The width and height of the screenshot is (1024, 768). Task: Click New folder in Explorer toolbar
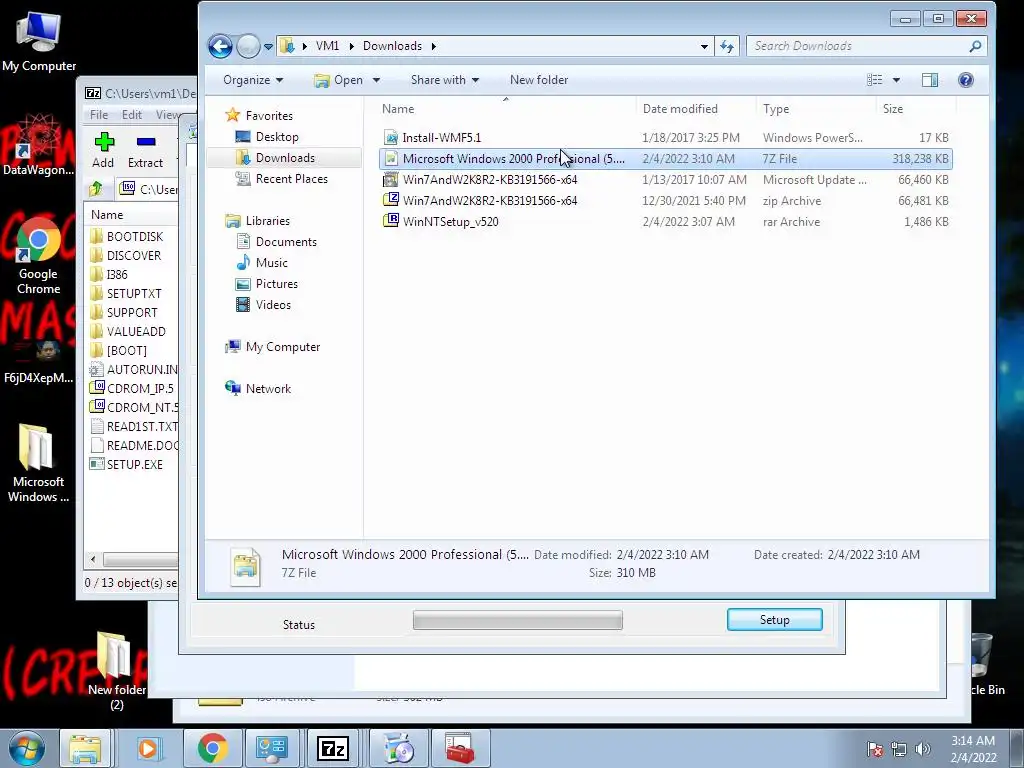[x=539, y=80]
